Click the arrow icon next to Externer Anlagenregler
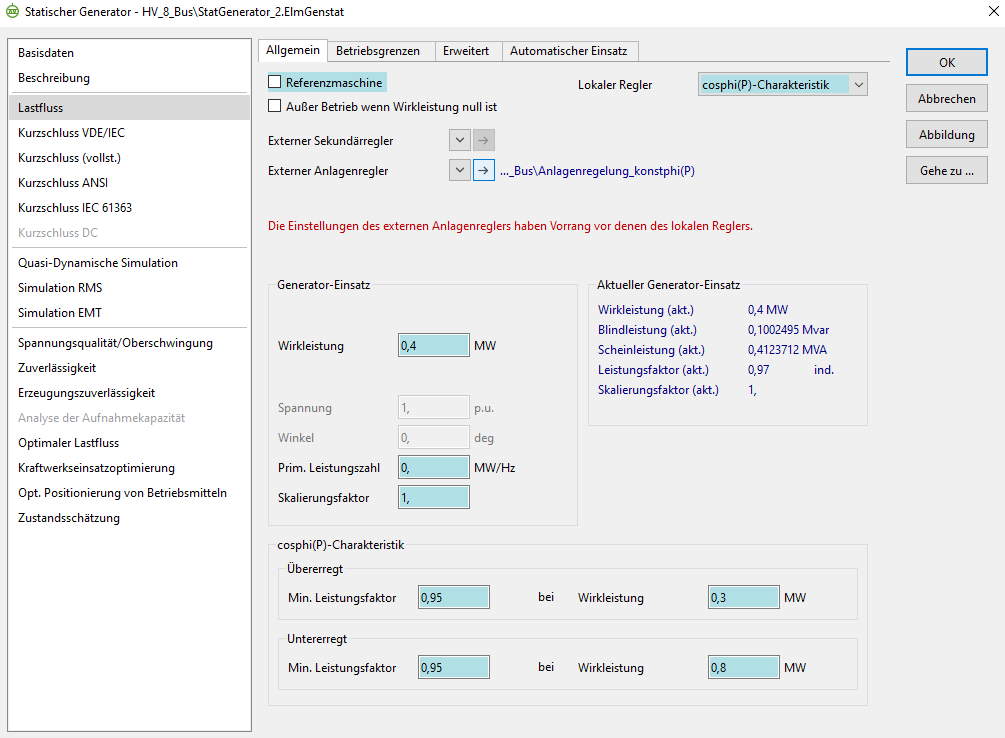This screenshot has height=738, width=1005. (x=484, y=170)
